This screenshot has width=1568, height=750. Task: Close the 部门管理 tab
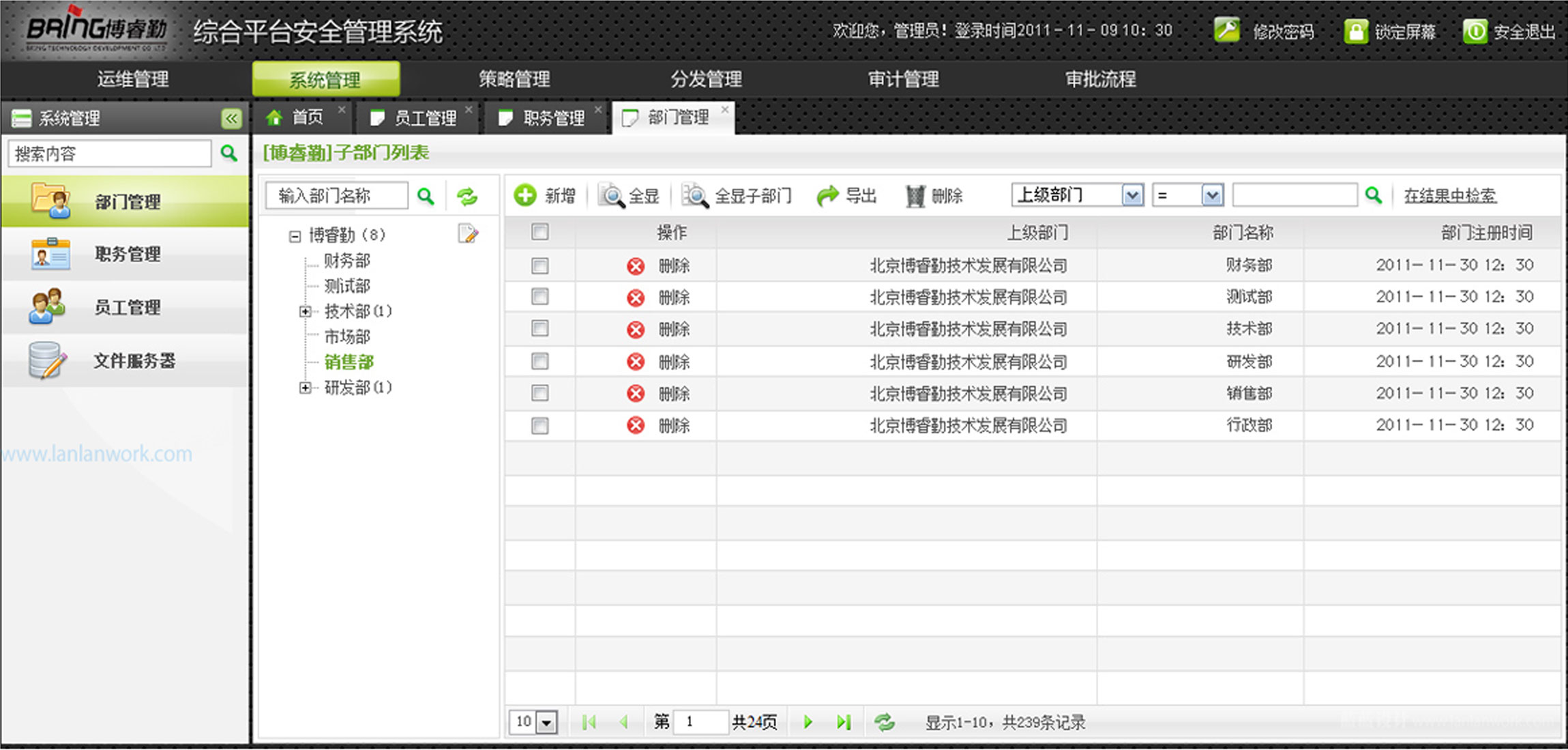(x=725, y=109)
